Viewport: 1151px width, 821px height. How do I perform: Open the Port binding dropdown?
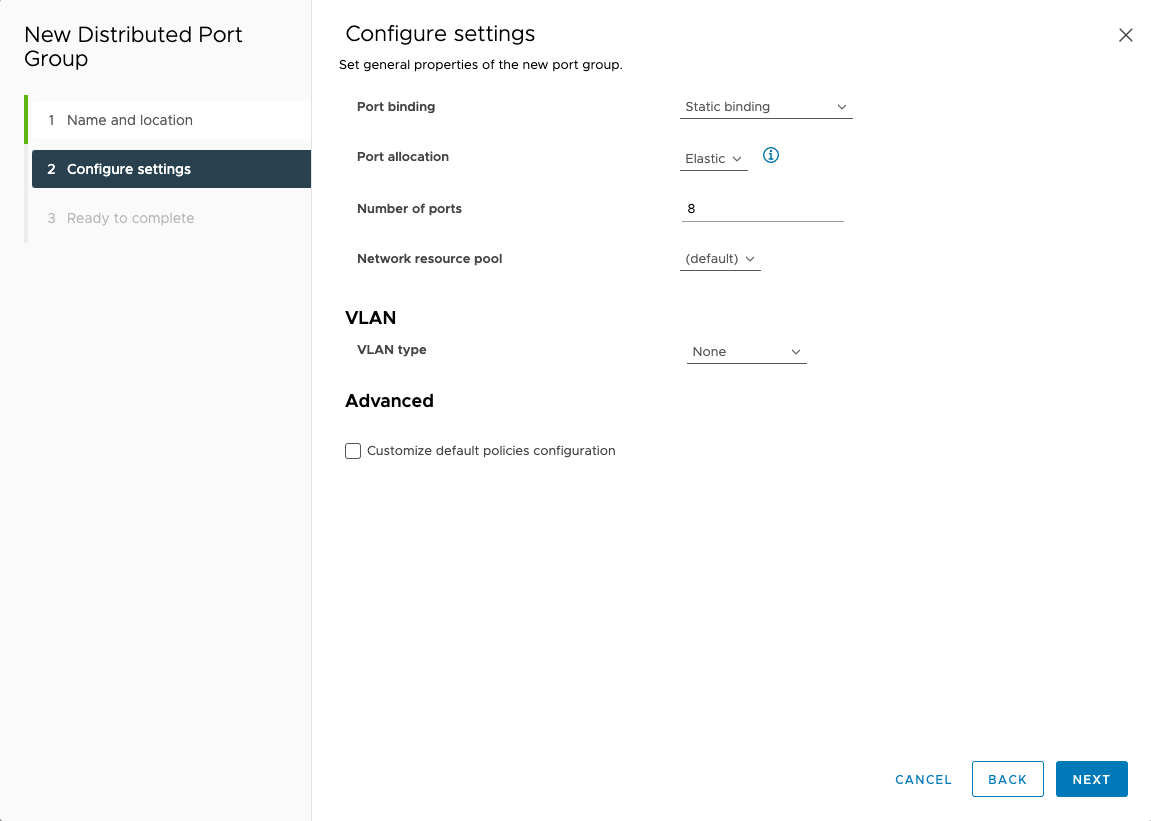point(766,106)
